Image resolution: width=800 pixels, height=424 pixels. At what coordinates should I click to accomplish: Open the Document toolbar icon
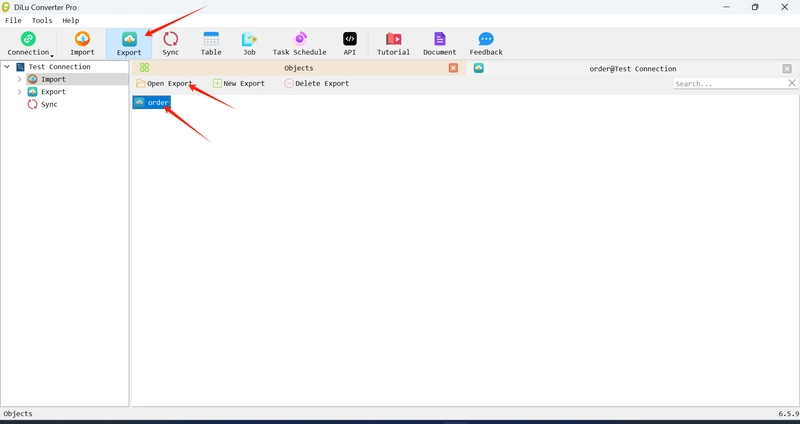click(x=439, y=43)
